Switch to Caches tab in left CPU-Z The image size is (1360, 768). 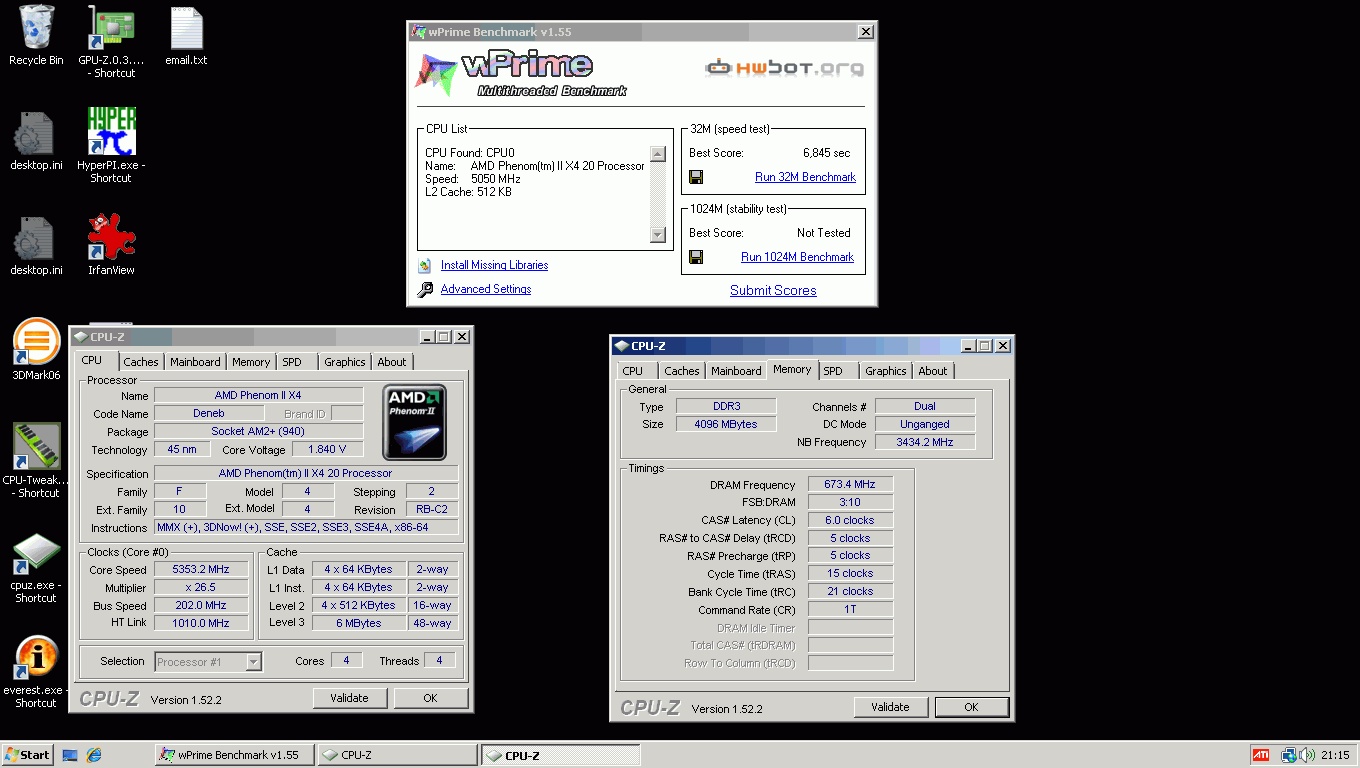[141, 362]
